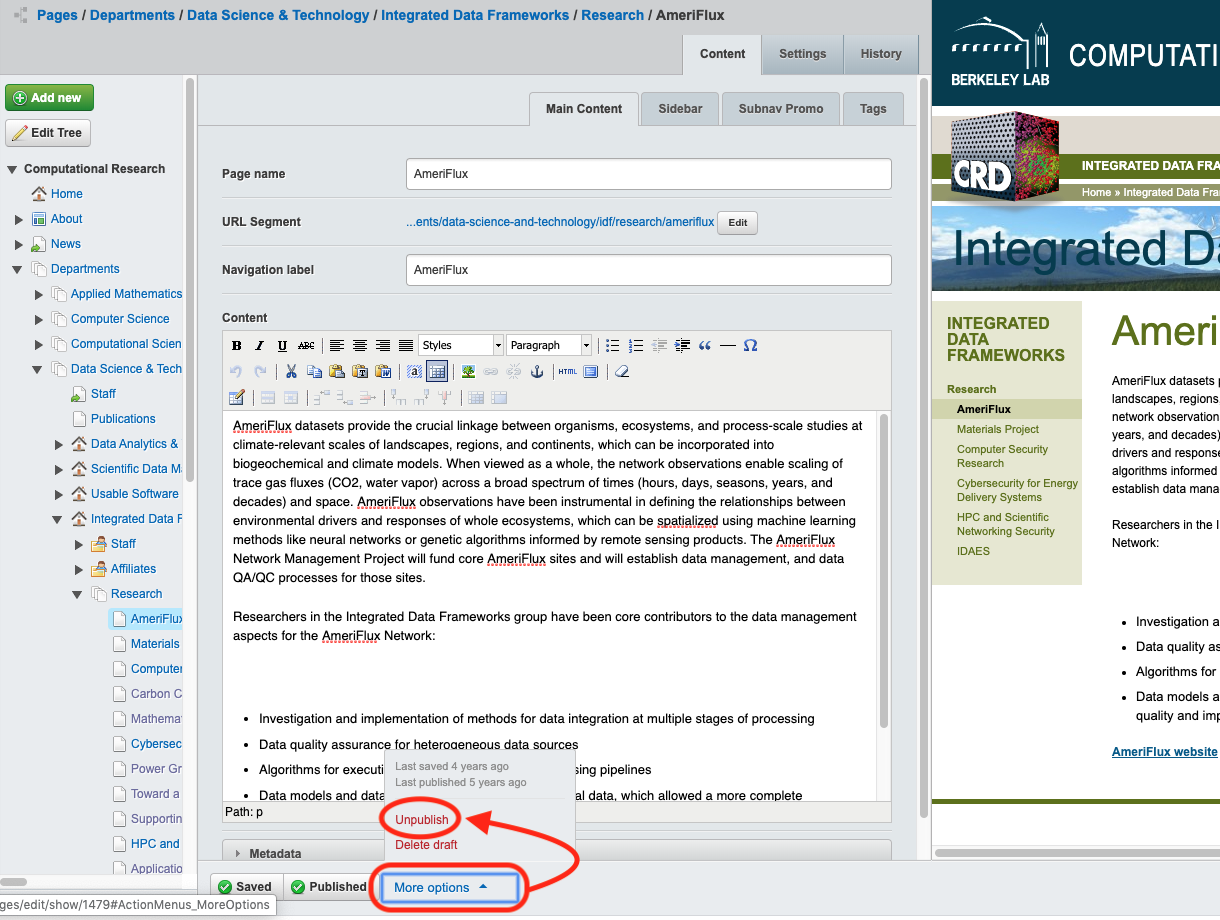Click the Saved button
The image size is (1220, 920).
(x=246, y=887)
